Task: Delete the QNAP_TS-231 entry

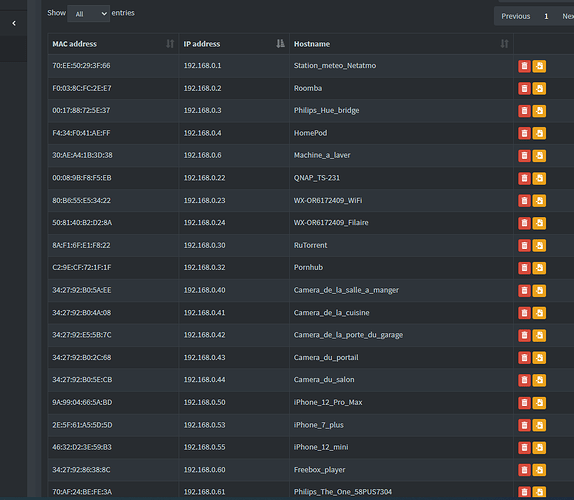Action: [x=524, y=178]
